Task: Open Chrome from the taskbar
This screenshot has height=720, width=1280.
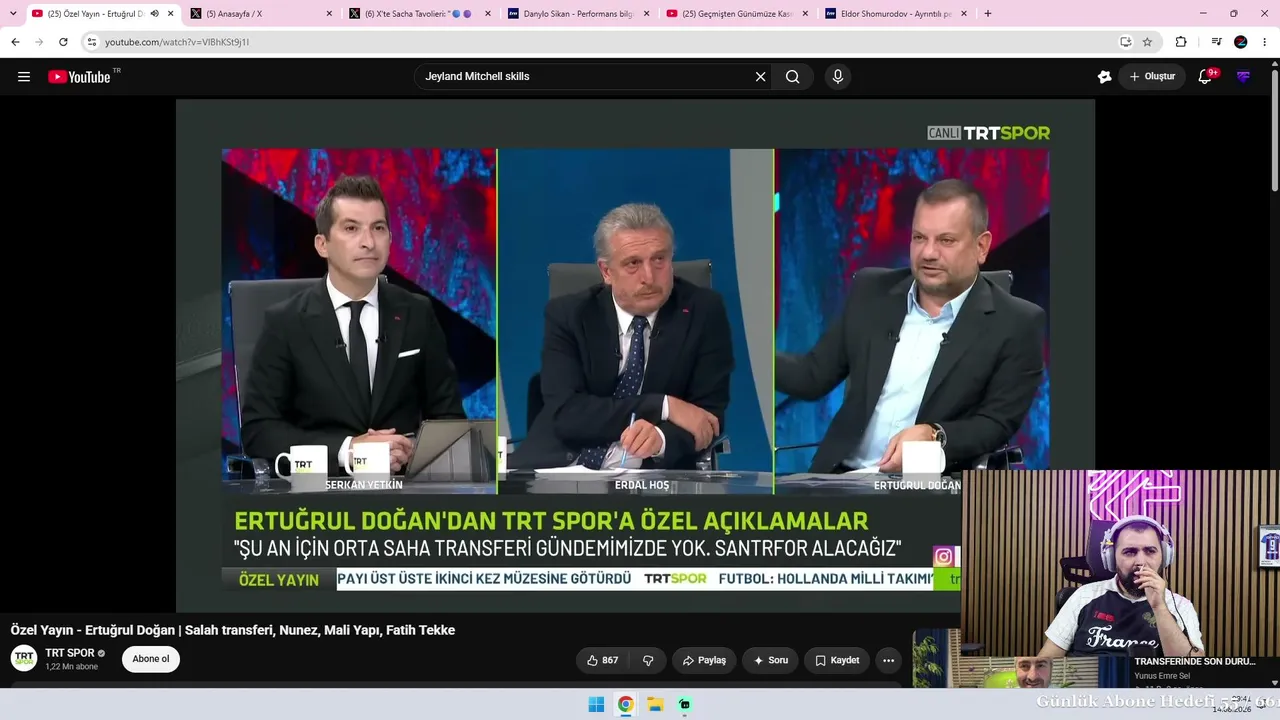Action: pyautogui.click(x=625, y=704)
